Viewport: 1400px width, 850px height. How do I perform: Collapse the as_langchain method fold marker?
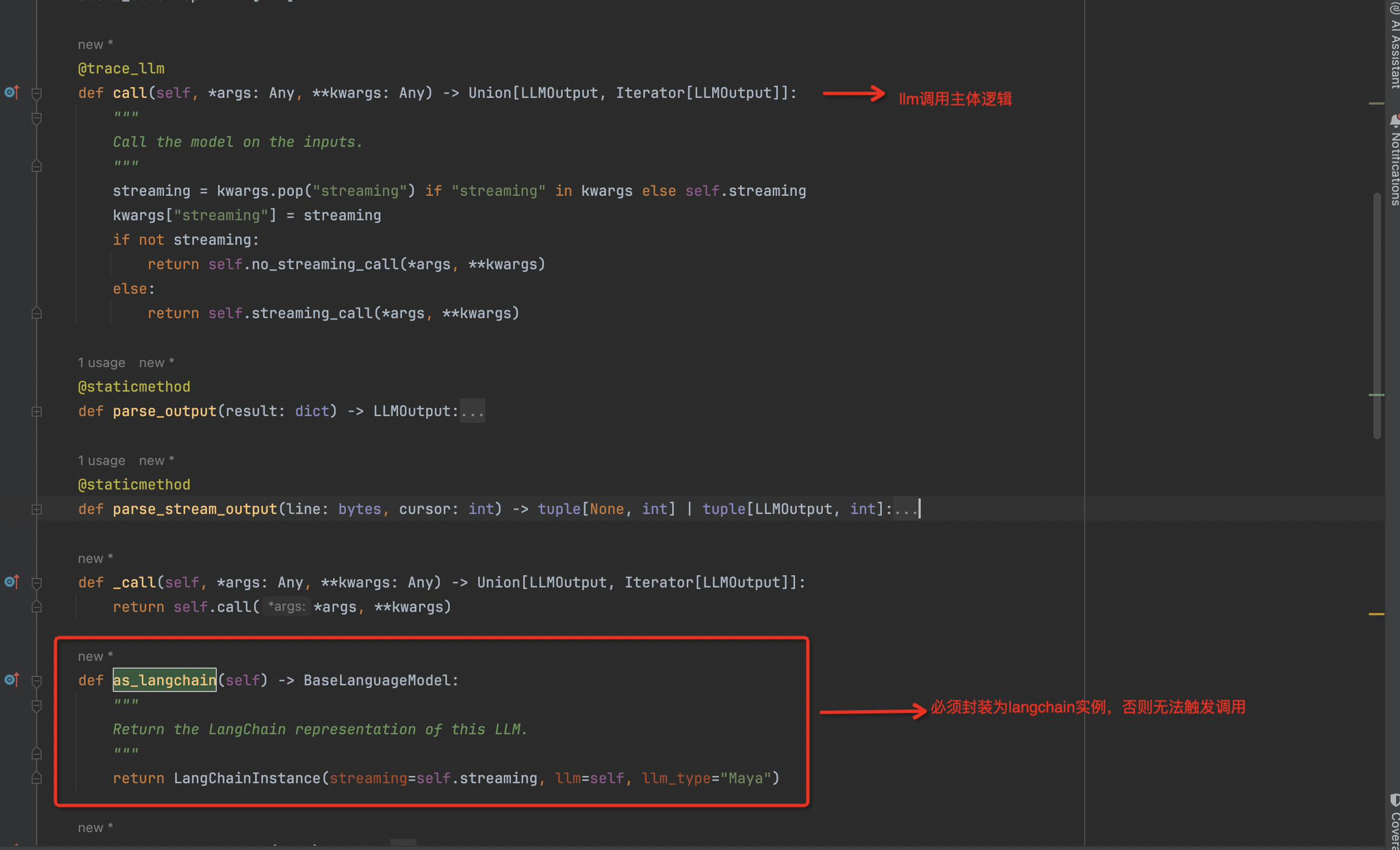coord(36,680)
